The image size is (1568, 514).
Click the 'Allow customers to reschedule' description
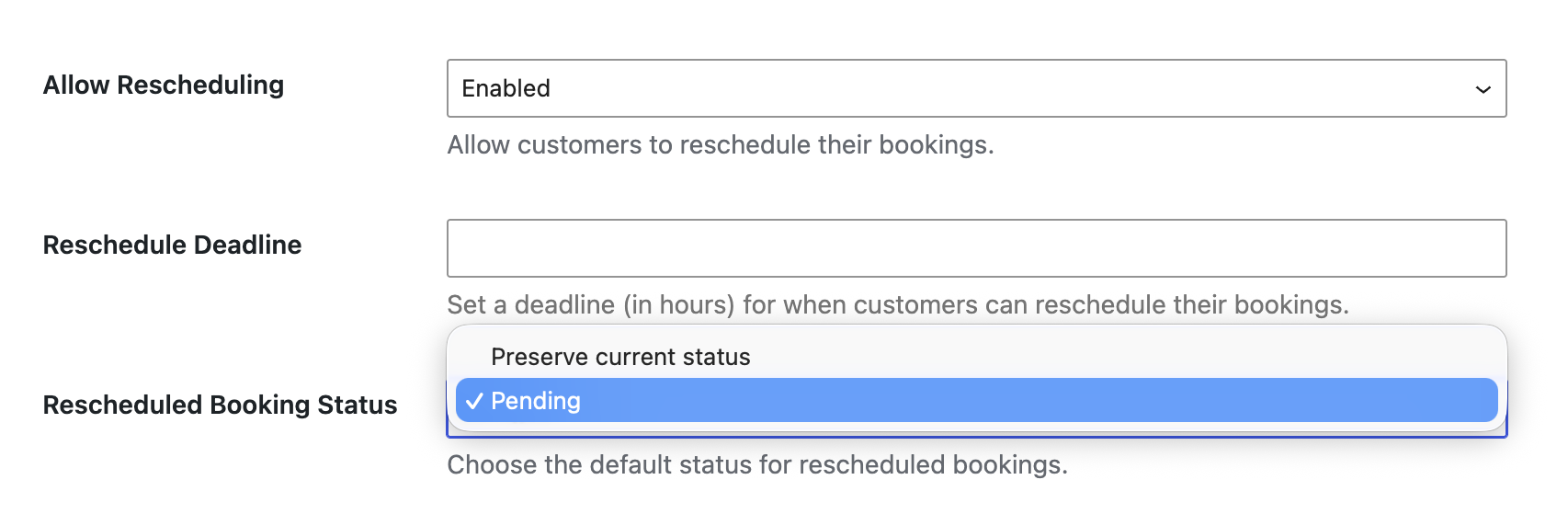coord(720,145)
